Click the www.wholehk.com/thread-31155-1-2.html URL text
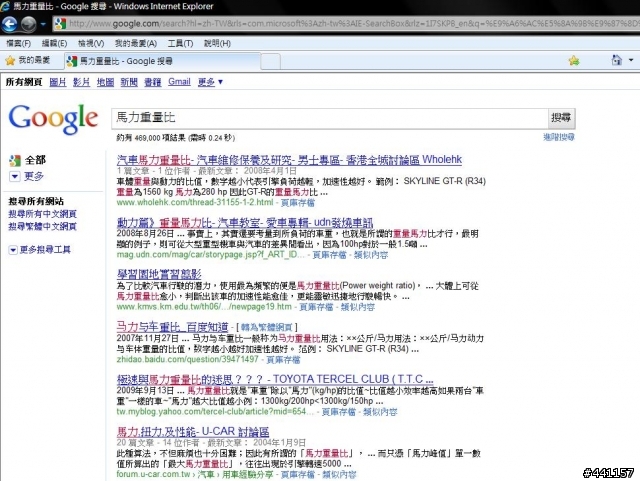The width and height of the screenshot is (640, 481). click(195, 203)
